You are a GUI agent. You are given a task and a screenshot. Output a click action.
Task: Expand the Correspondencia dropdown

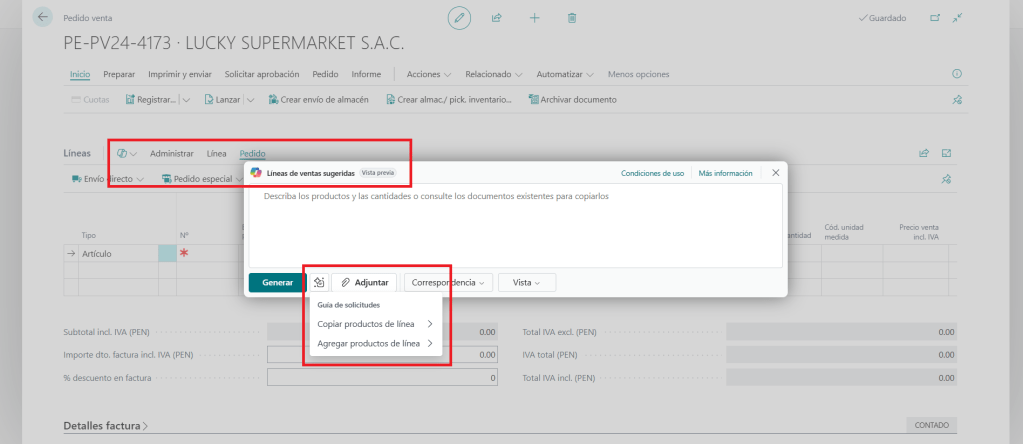448,283
